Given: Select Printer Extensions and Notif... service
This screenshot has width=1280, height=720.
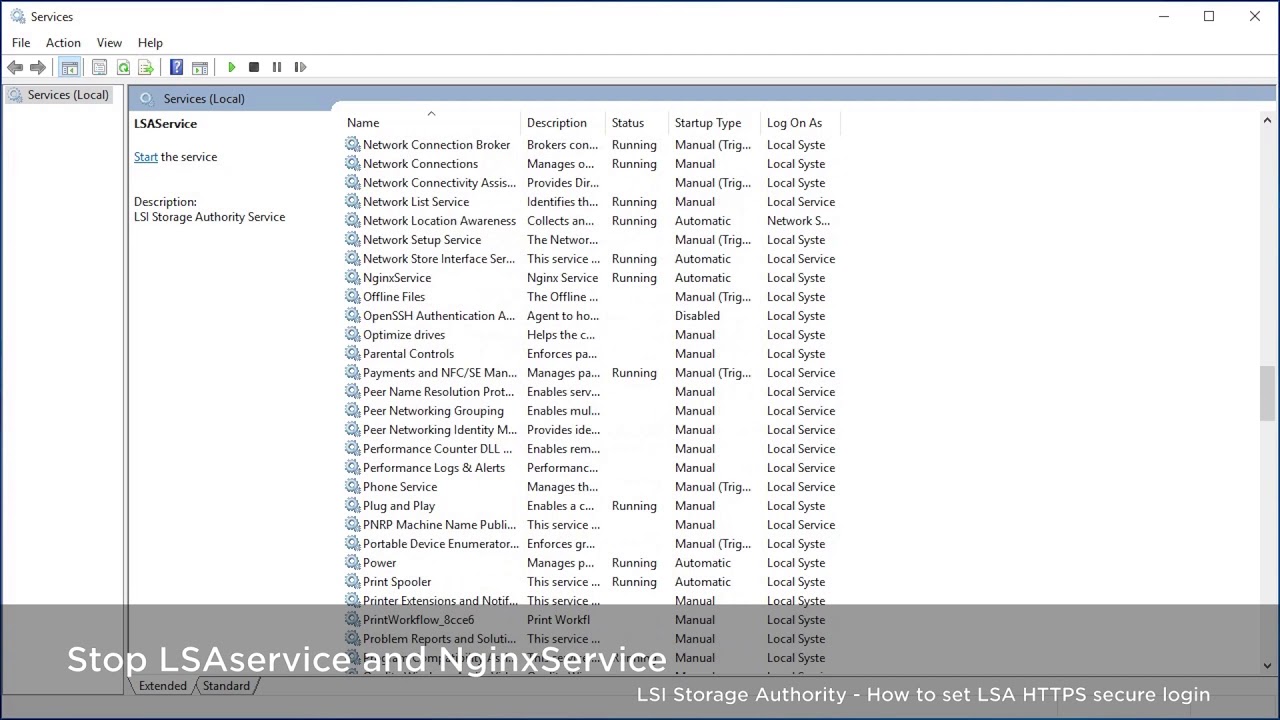Looking at the screenshot, I should (440, 601).
